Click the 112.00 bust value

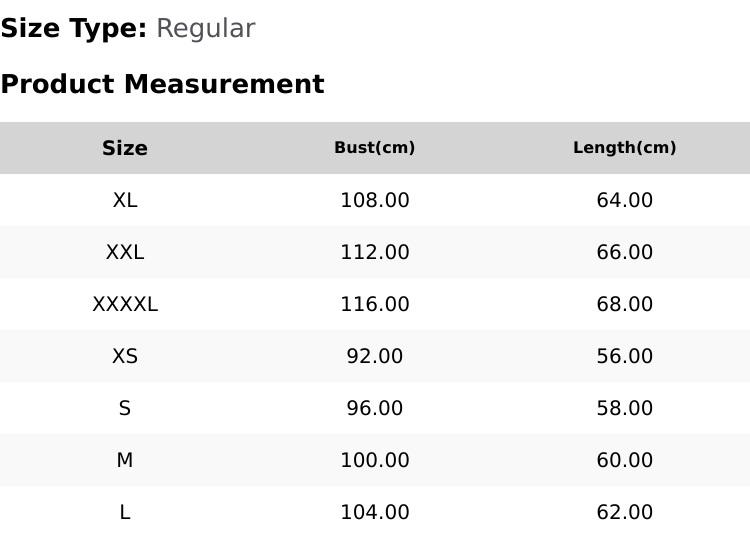[x=375, y=252]
